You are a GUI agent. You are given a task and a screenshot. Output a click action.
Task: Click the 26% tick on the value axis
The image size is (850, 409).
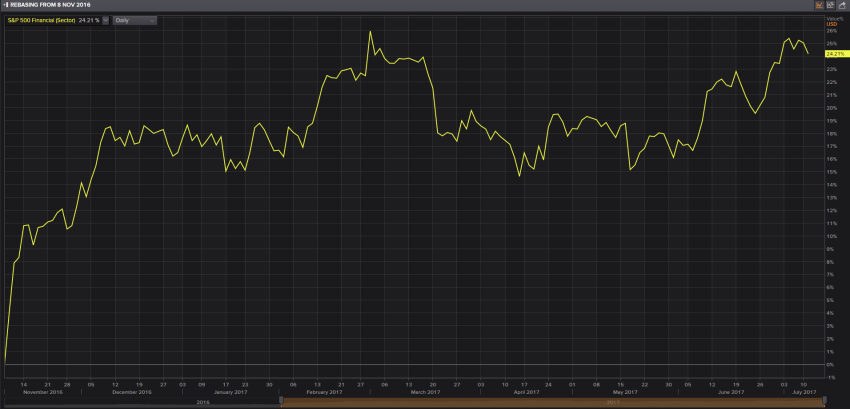tap(830, 31)
